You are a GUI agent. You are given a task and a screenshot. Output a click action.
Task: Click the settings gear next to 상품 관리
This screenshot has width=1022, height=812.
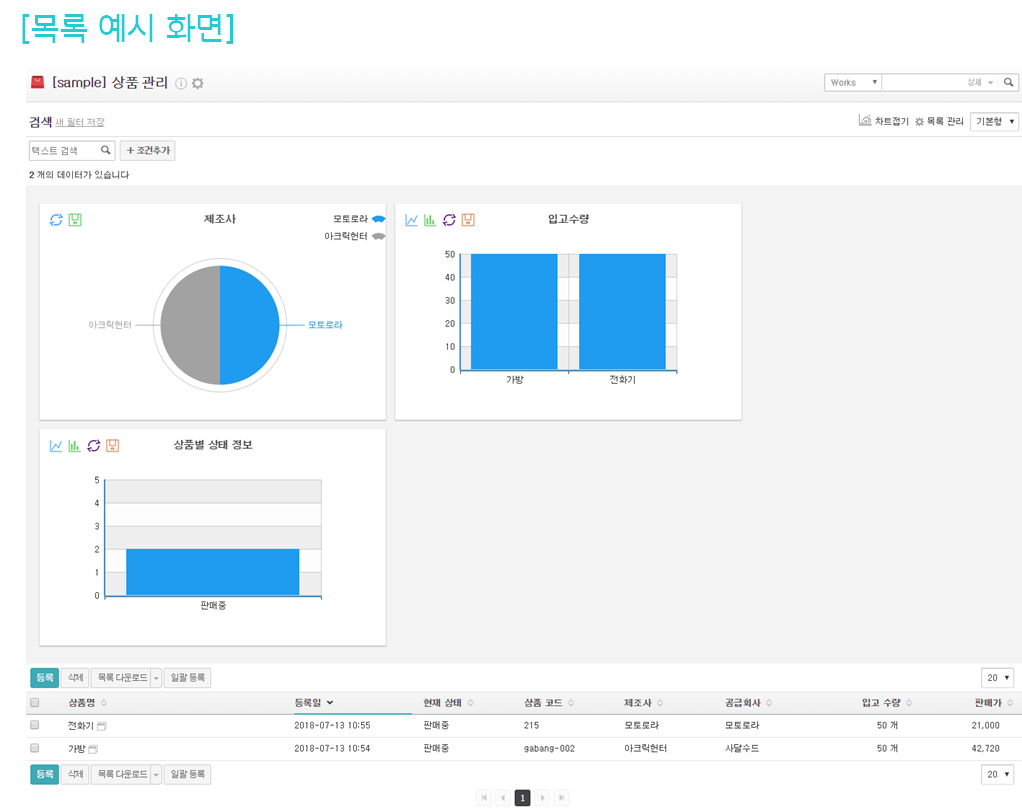pos(198,83)
